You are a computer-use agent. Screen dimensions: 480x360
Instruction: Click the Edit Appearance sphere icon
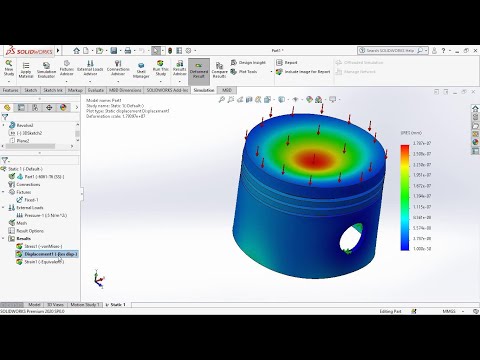(x=309, y=99)
